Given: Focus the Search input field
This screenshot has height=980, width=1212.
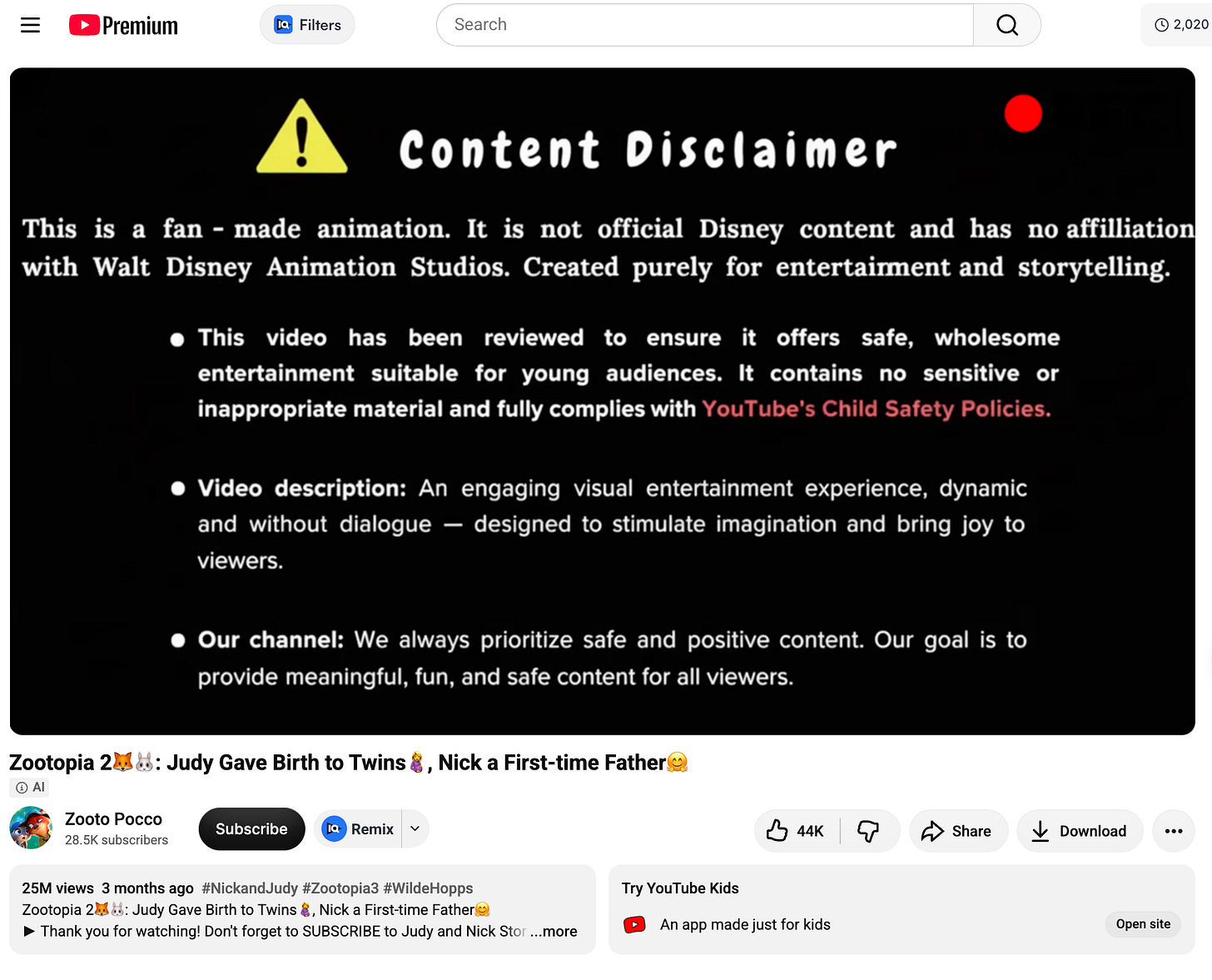Looking at the screenshot, I should 705,25.
